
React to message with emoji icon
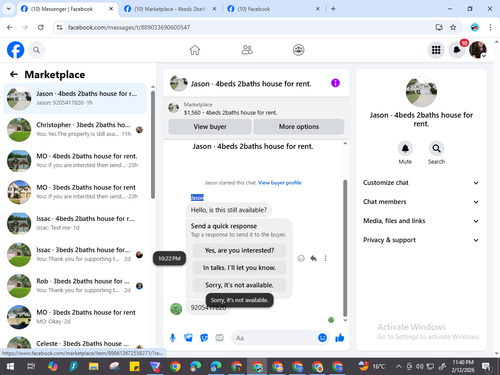tap(301, 258)
